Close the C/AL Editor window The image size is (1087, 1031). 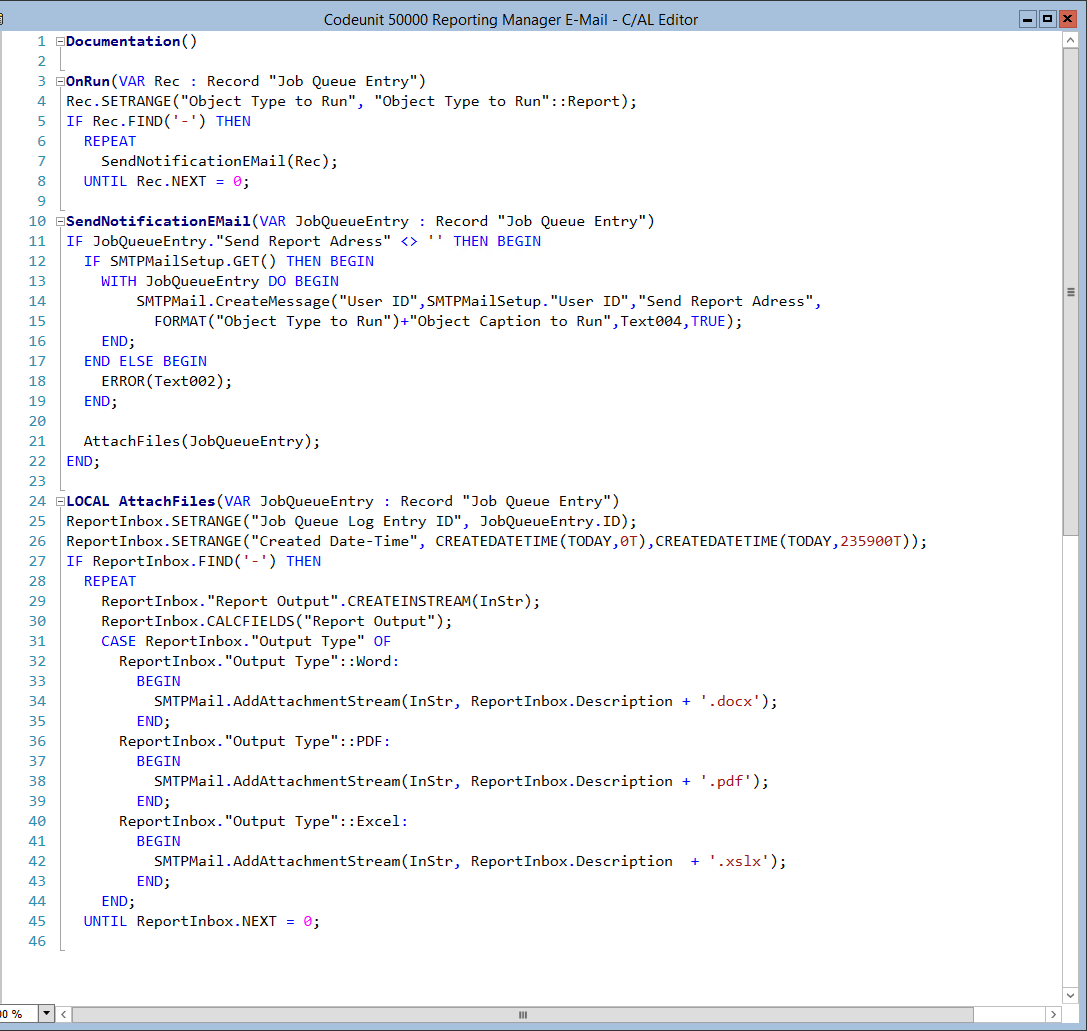(x=1069, y=18)
